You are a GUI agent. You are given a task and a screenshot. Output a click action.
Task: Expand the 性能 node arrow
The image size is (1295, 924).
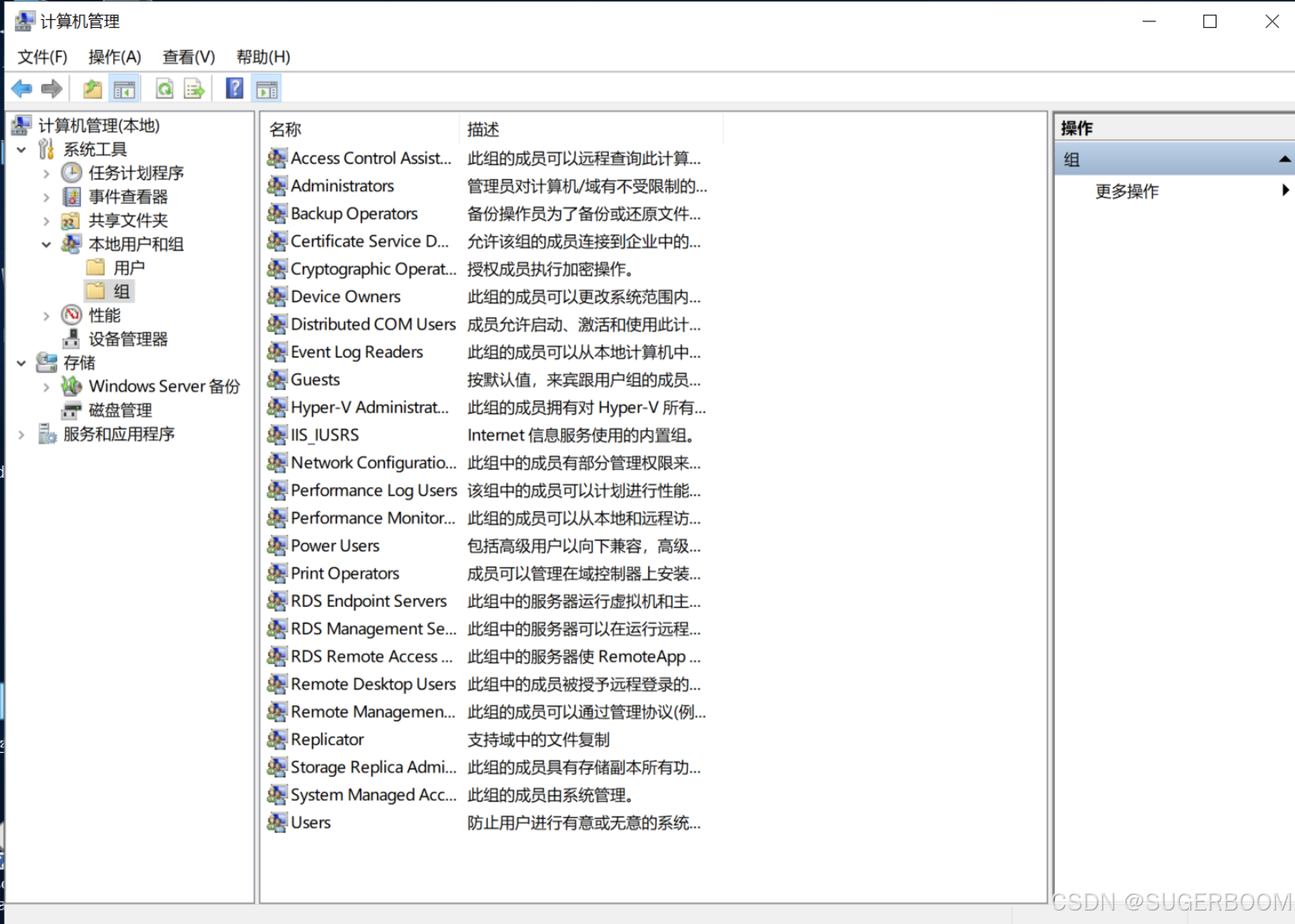46,315
